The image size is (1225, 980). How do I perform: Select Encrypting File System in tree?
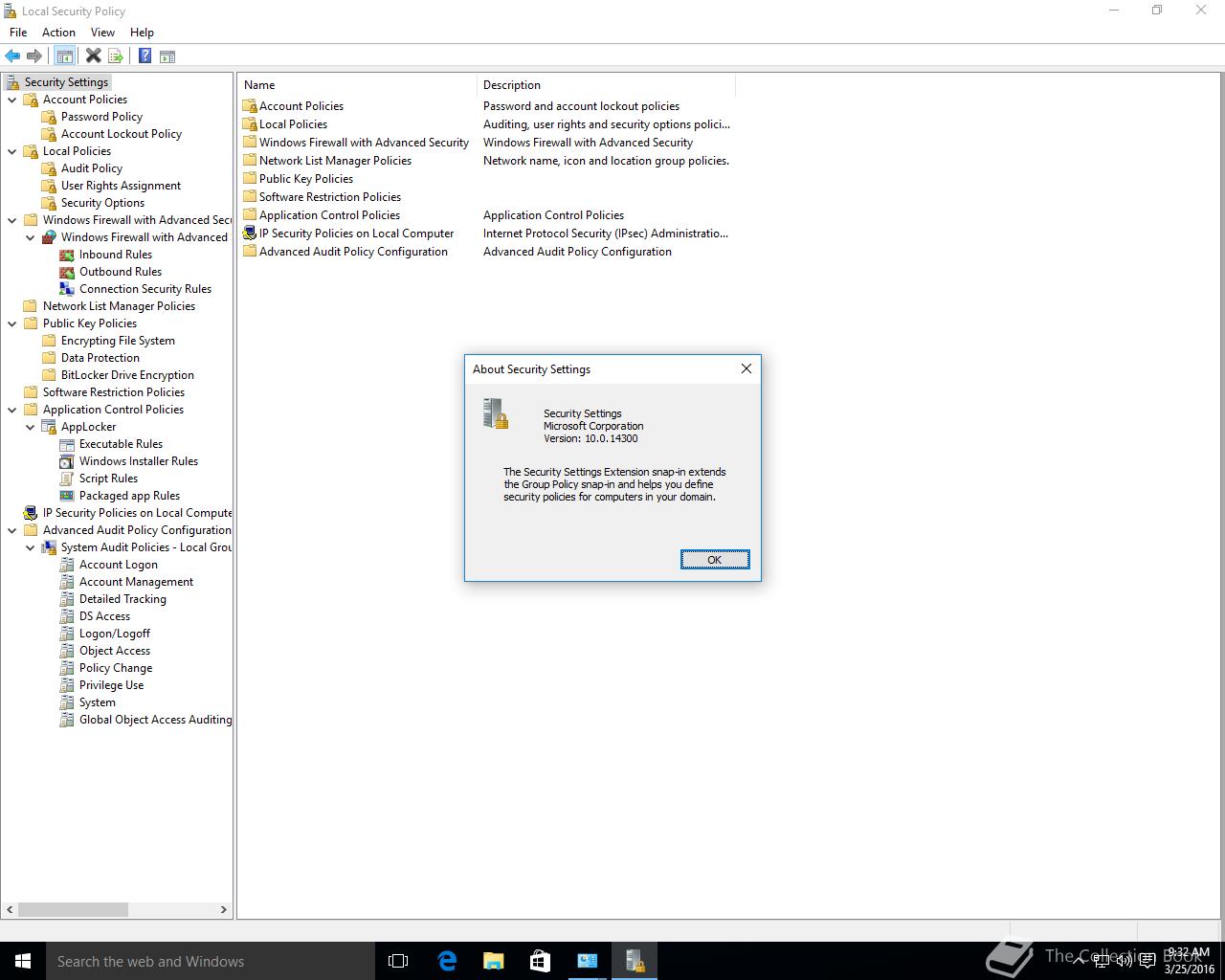coord(118,341)
